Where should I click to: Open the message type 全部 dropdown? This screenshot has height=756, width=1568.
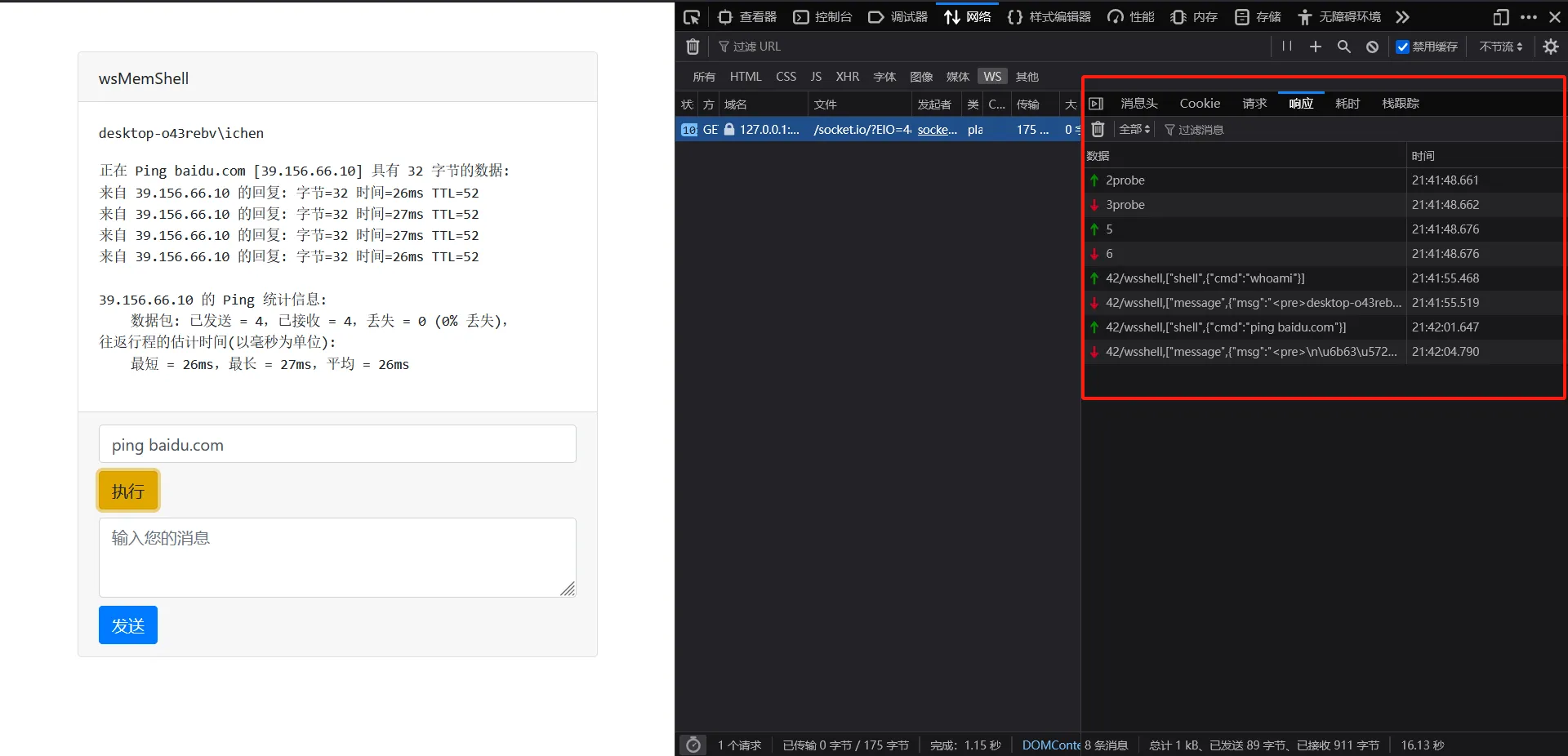tap(1134, 130)
